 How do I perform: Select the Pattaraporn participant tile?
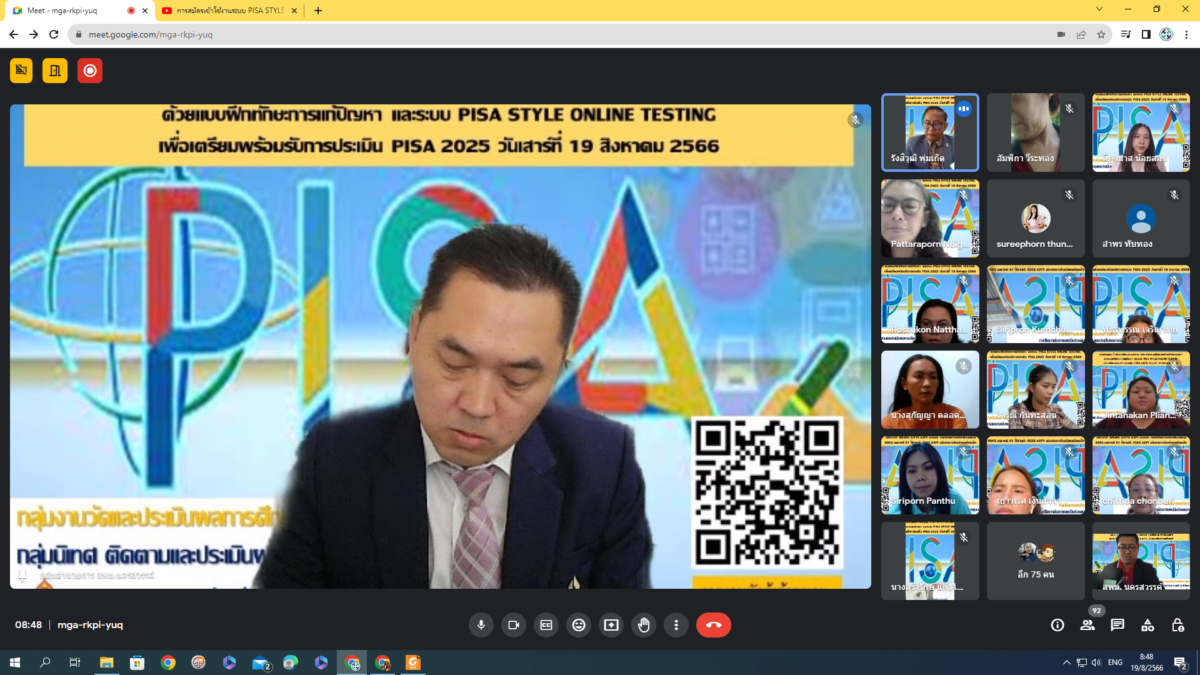point(930,218)
